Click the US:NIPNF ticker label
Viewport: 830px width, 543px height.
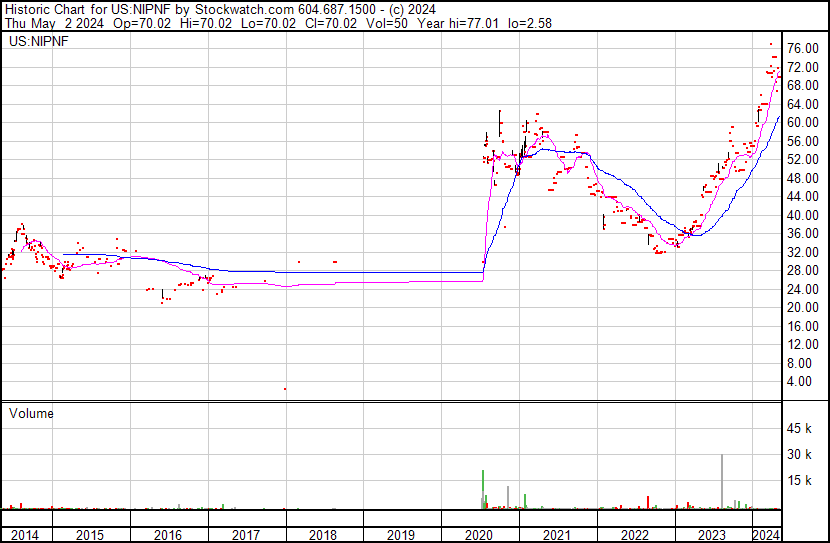37,42
